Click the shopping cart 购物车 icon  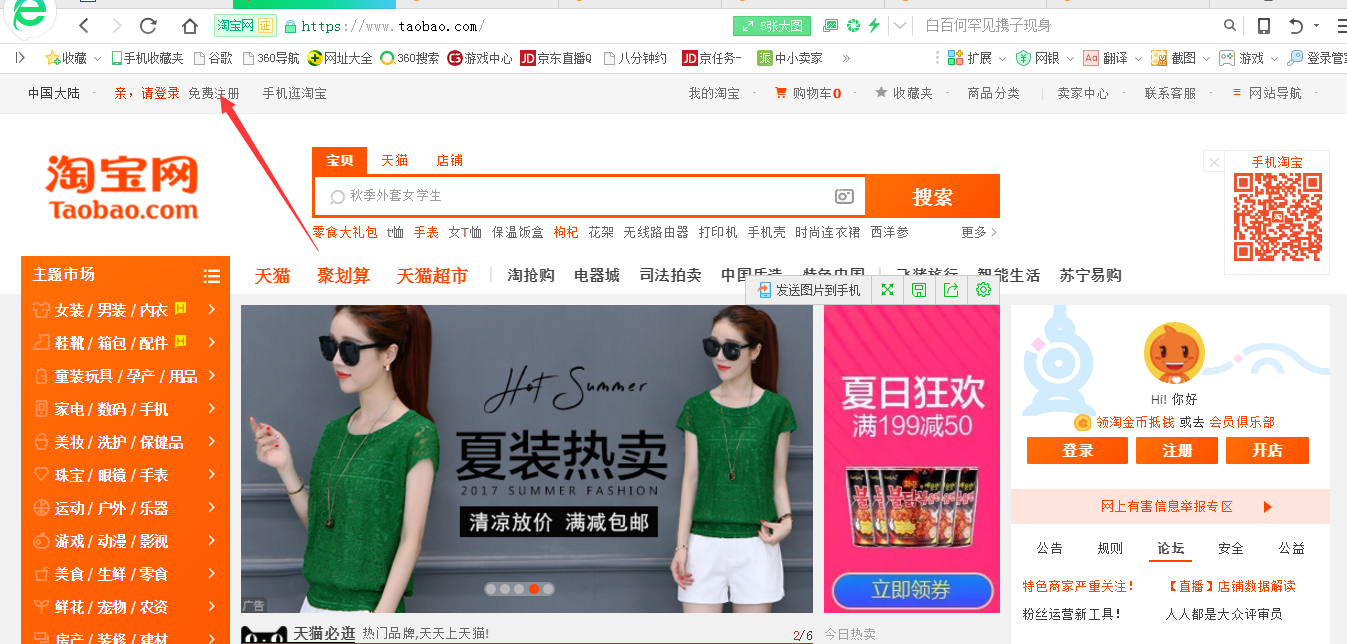pyautogui.click(x=781, y=93)
